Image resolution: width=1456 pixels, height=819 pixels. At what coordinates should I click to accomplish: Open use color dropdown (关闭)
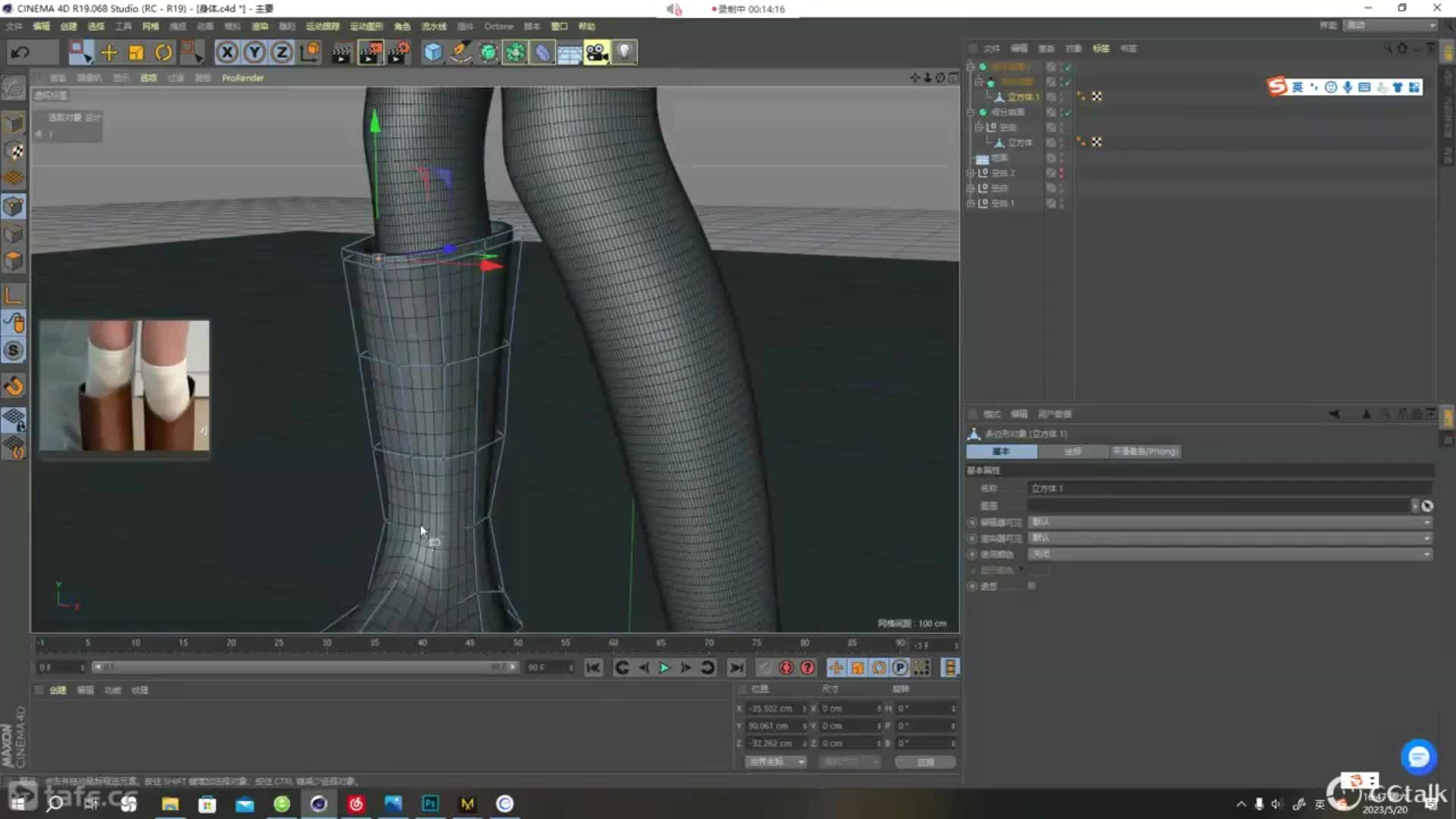(x=1230, y=554)
